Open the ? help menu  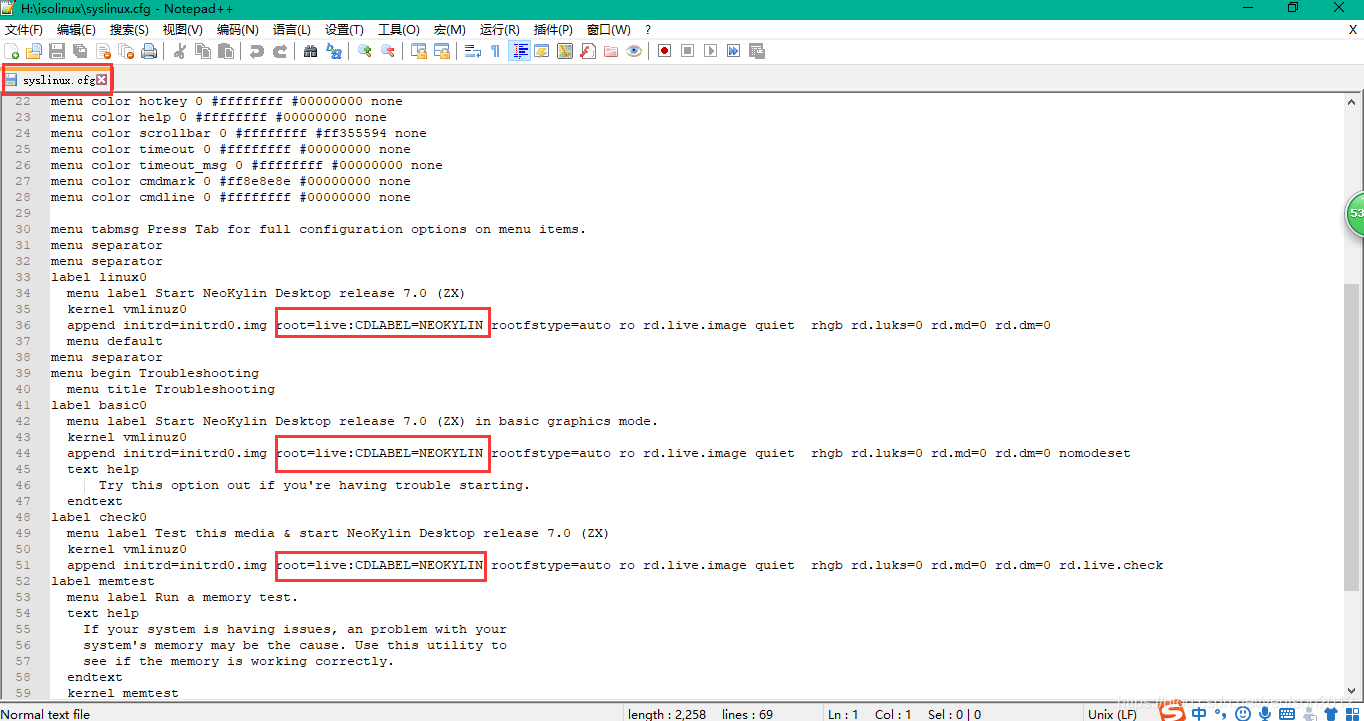(x=648, y=30)
